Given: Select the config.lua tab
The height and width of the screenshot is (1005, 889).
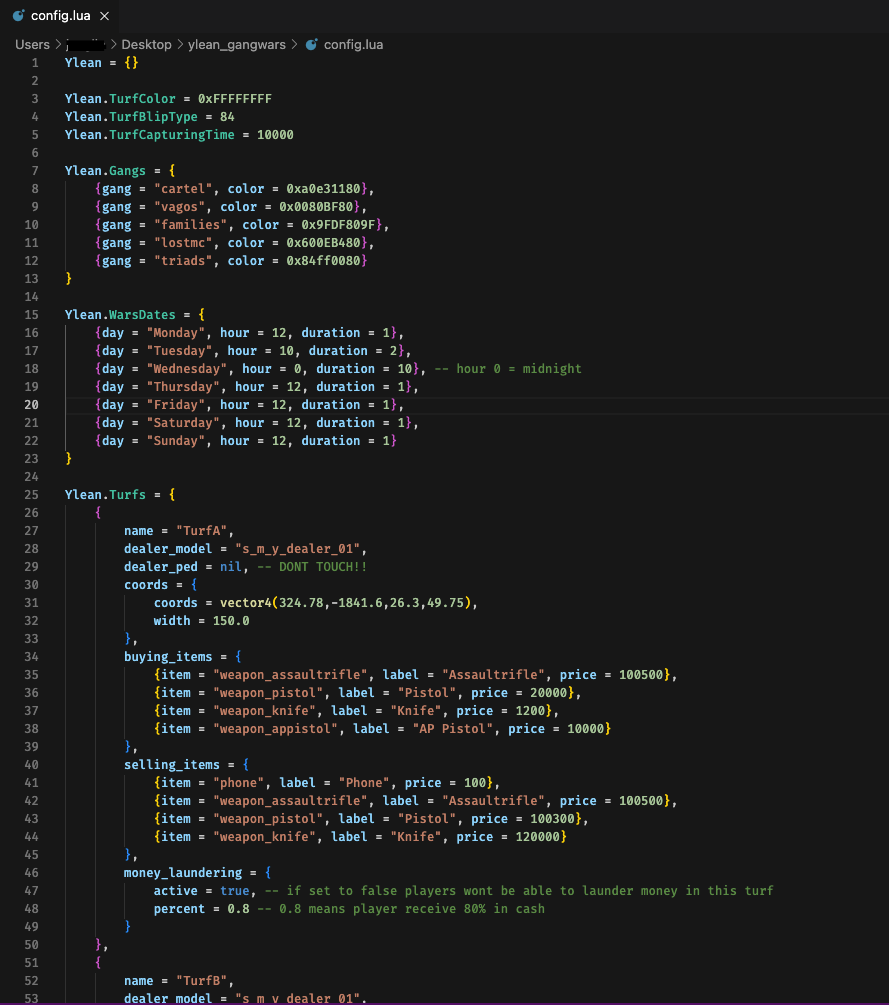Looking at the screenshot, I should click(58, 15).
